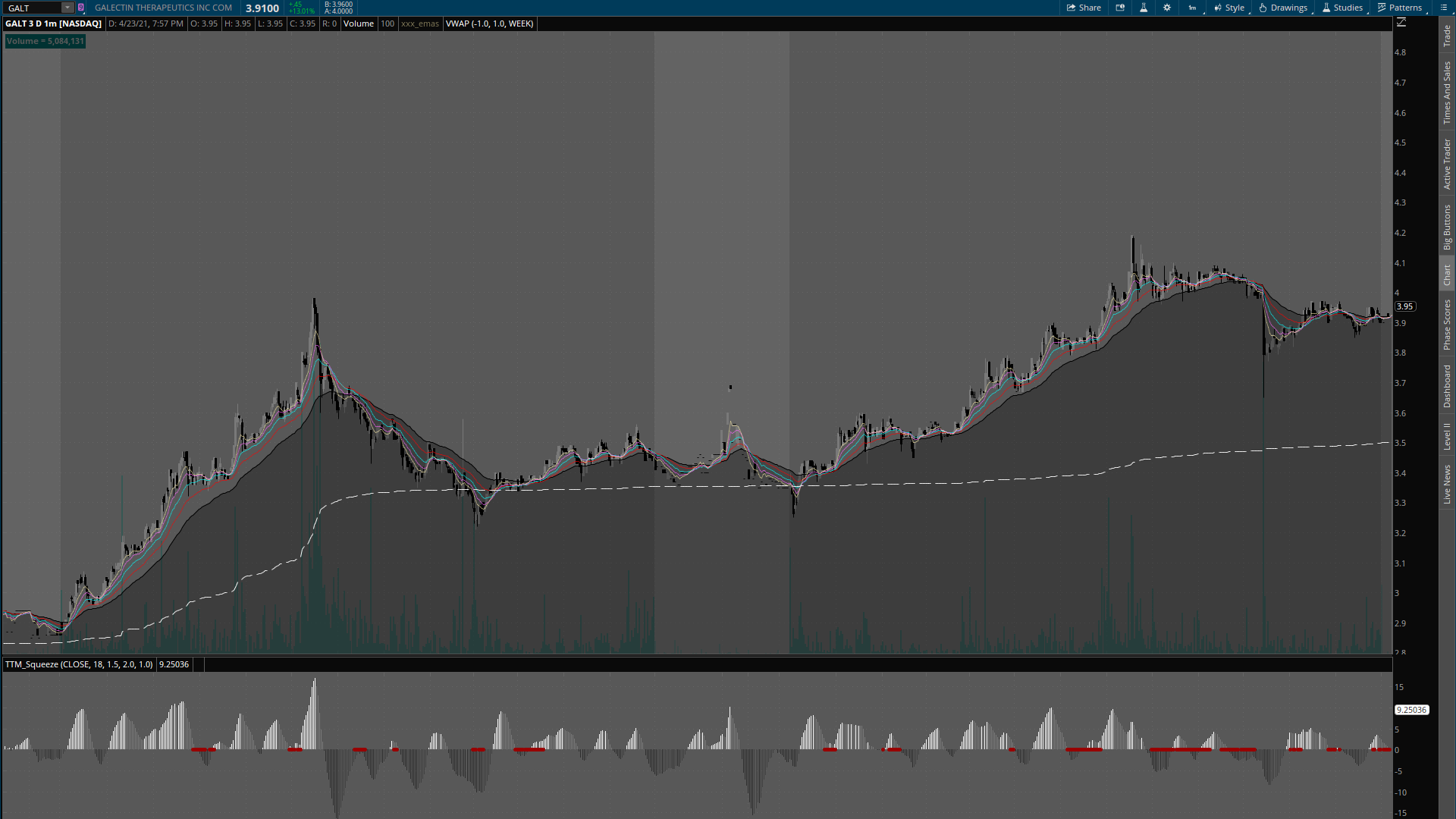Expand the Patterns dropdown

1400,8
